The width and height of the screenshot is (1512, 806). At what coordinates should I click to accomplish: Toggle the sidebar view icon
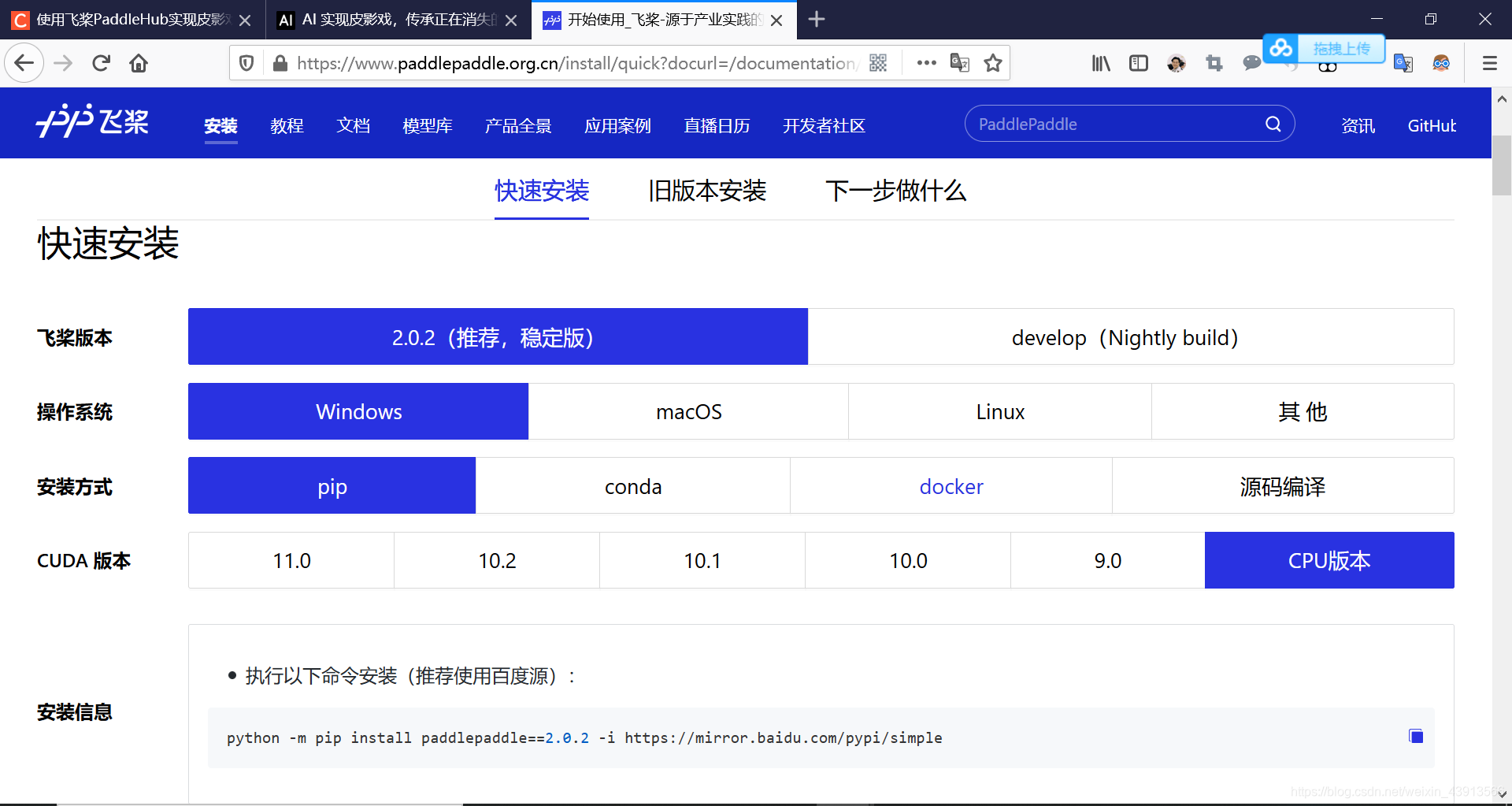(x=1139, y=63)
